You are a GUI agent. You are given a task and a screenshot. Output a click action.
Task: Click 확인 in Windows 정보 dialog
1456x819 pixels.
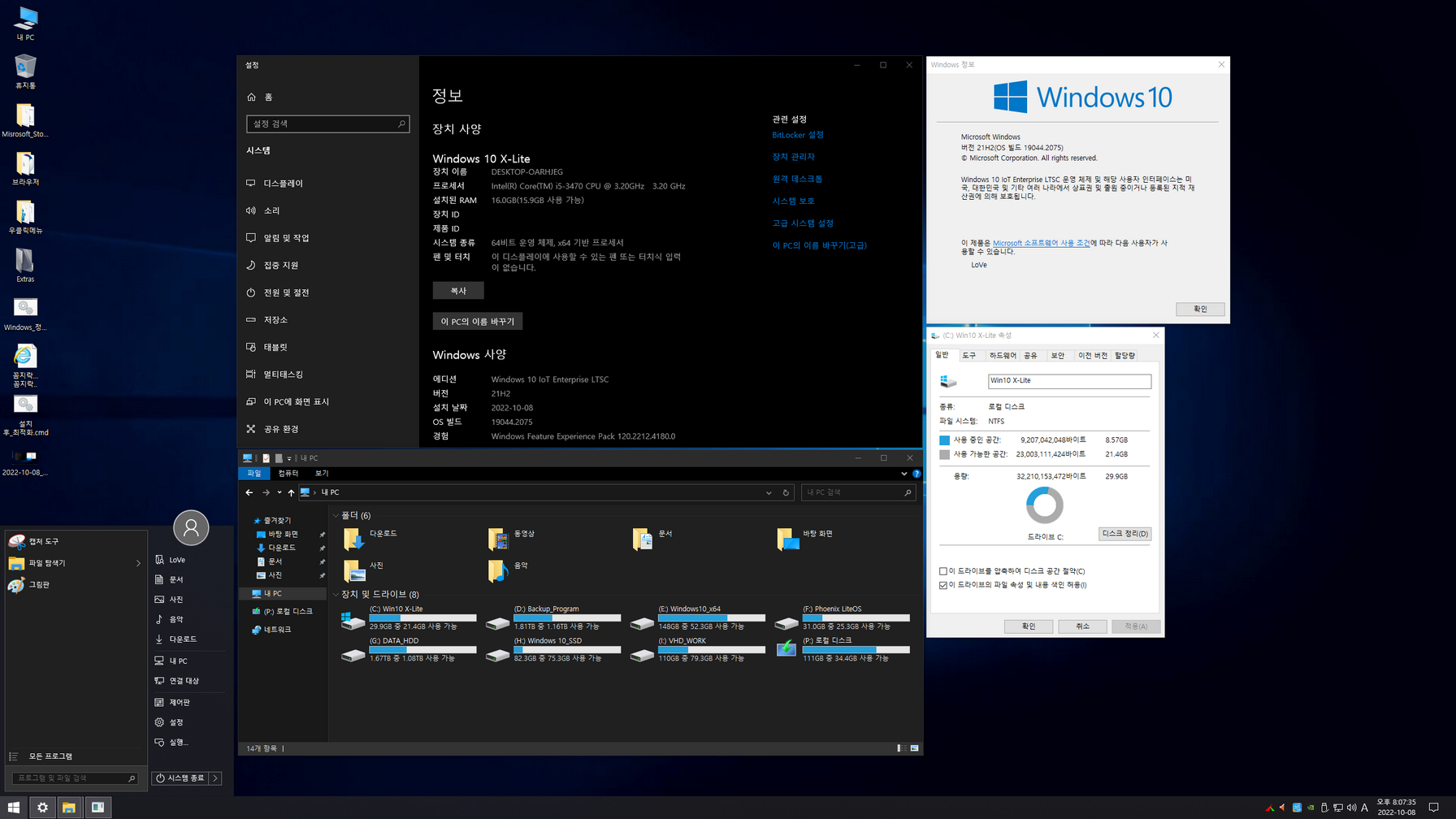(1200, 309)
